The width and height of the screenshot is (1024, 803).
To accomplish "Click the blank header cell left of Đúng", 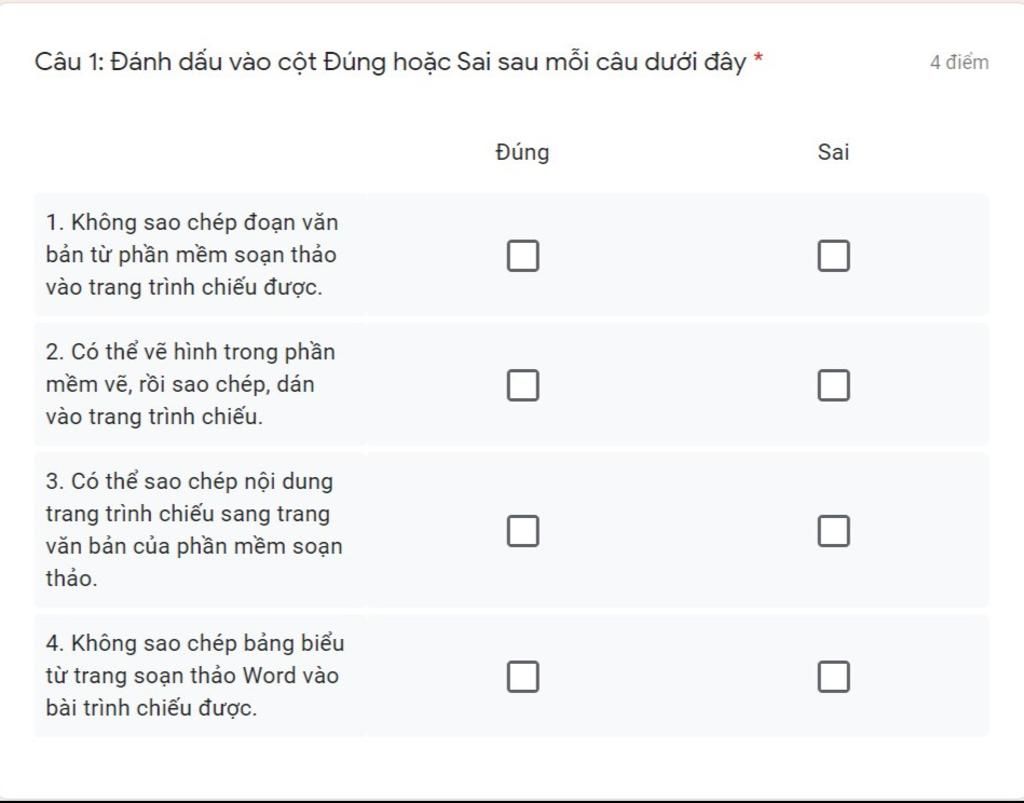I will point(200,152).
